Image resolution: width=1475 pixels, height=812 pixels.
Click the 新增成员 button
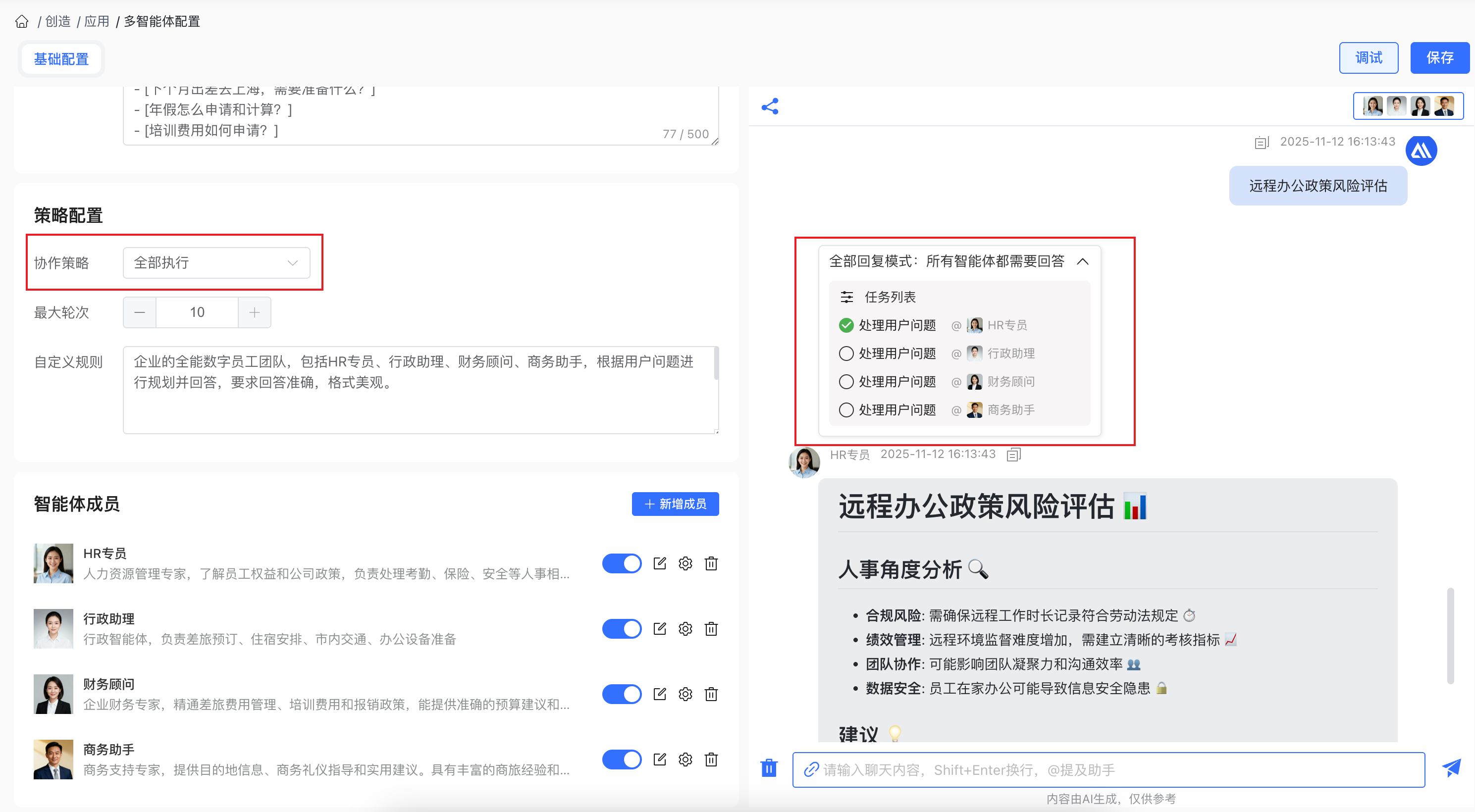675,504
